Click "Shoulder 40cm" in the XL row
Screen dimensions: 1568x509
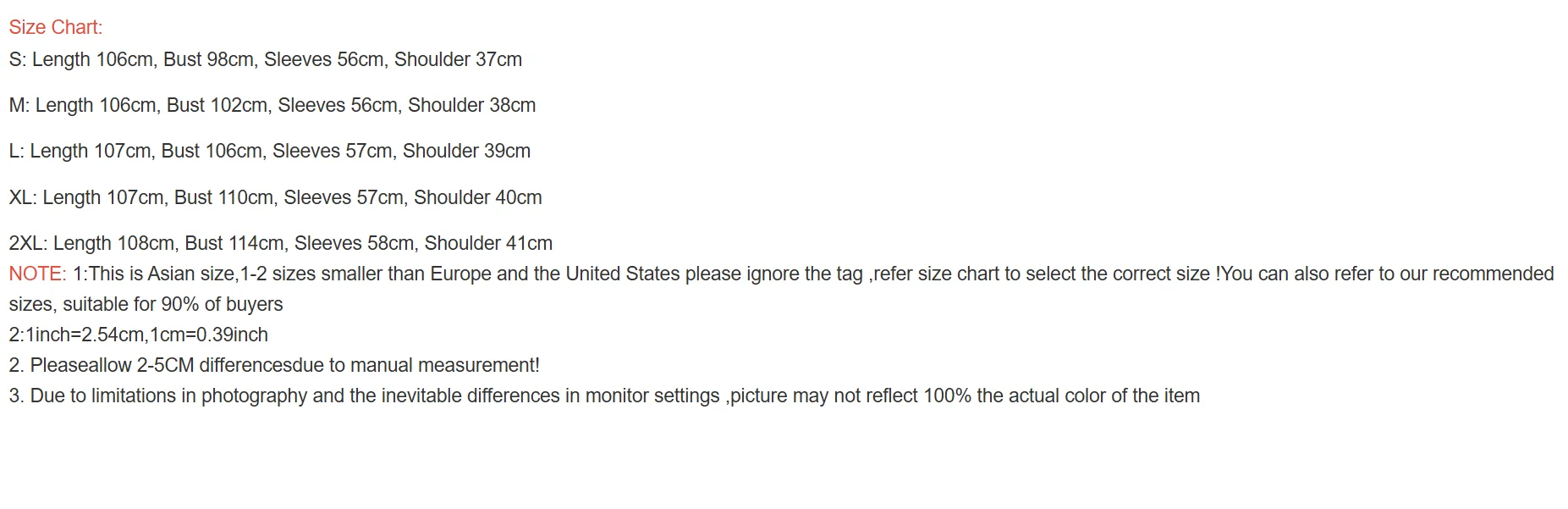(x=477, y=197)
